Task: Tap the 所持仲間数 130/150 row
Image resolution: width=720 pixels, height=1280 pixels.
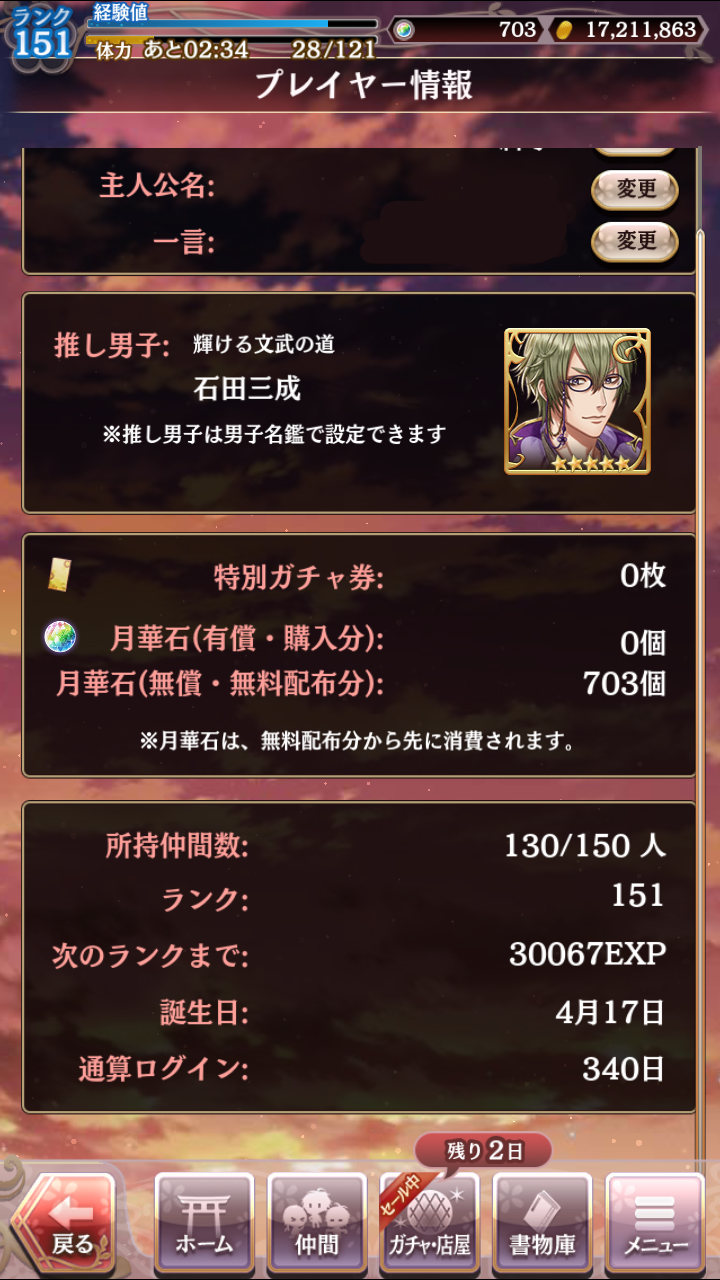Action: (360, 847)
